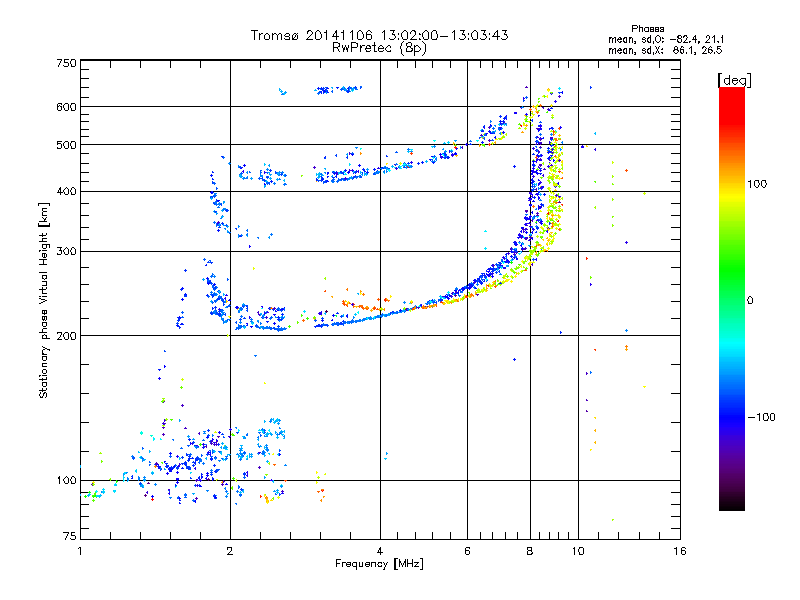Click the plot title 'Tromsø 20141106 13:02:00-13:03:43'
Screen dimensions: 800x600
[379, 35]
